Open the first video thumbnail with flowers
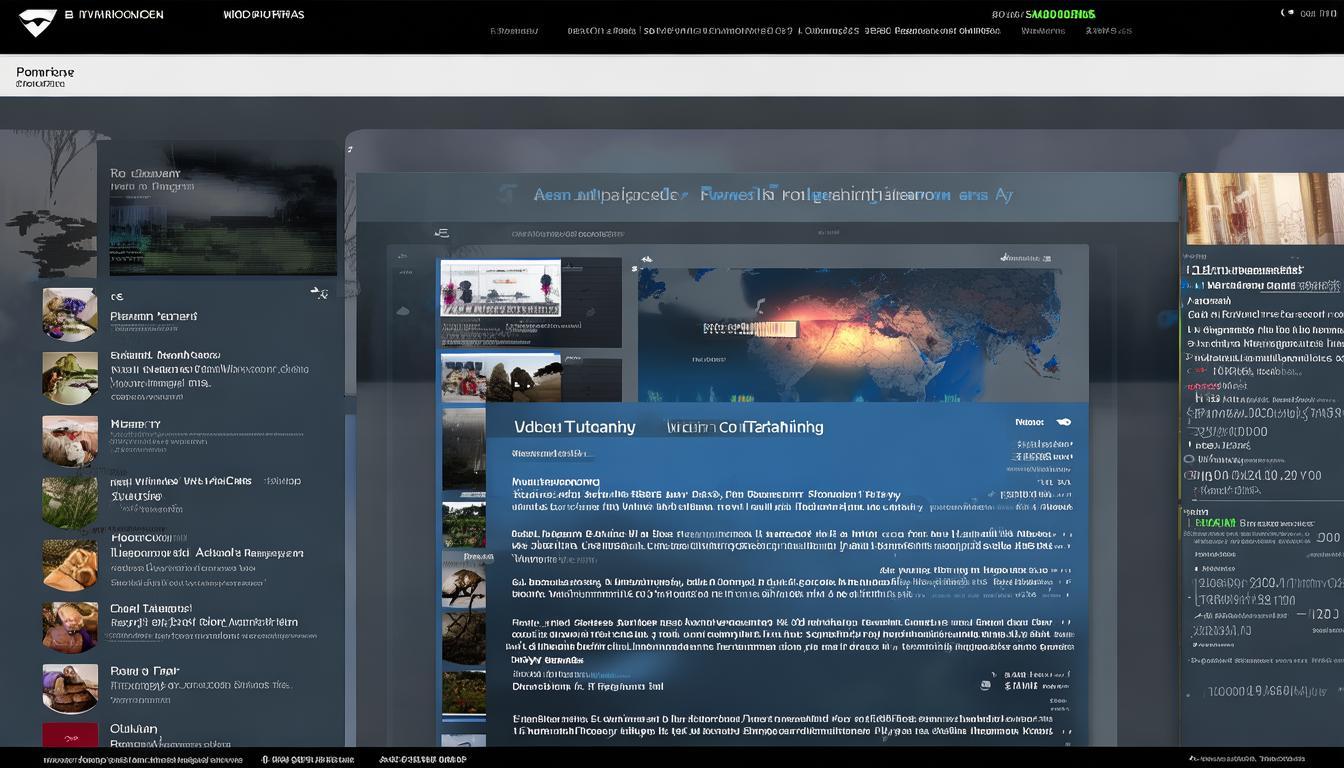 tap(500, 288)
